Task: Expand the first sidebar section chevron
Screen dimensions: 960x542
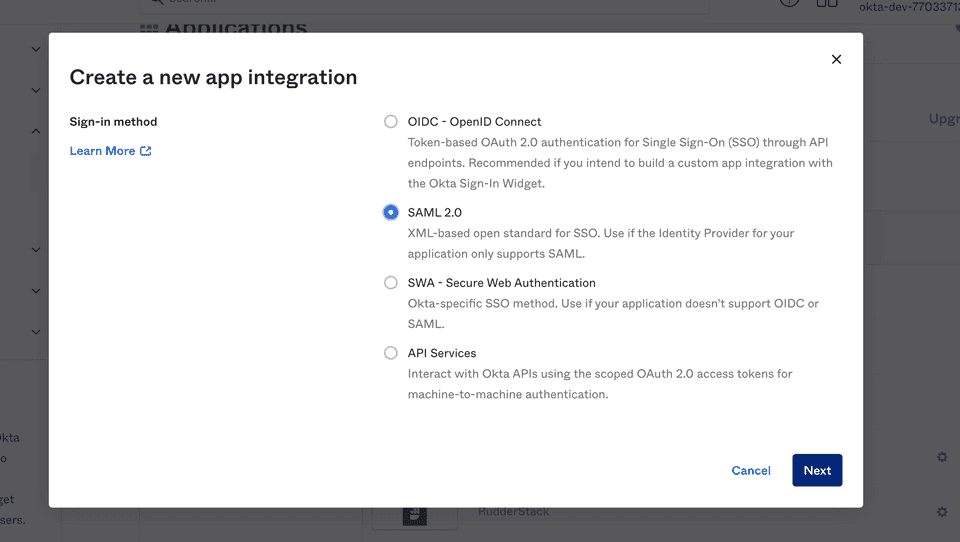Action: tap(36, 49)
